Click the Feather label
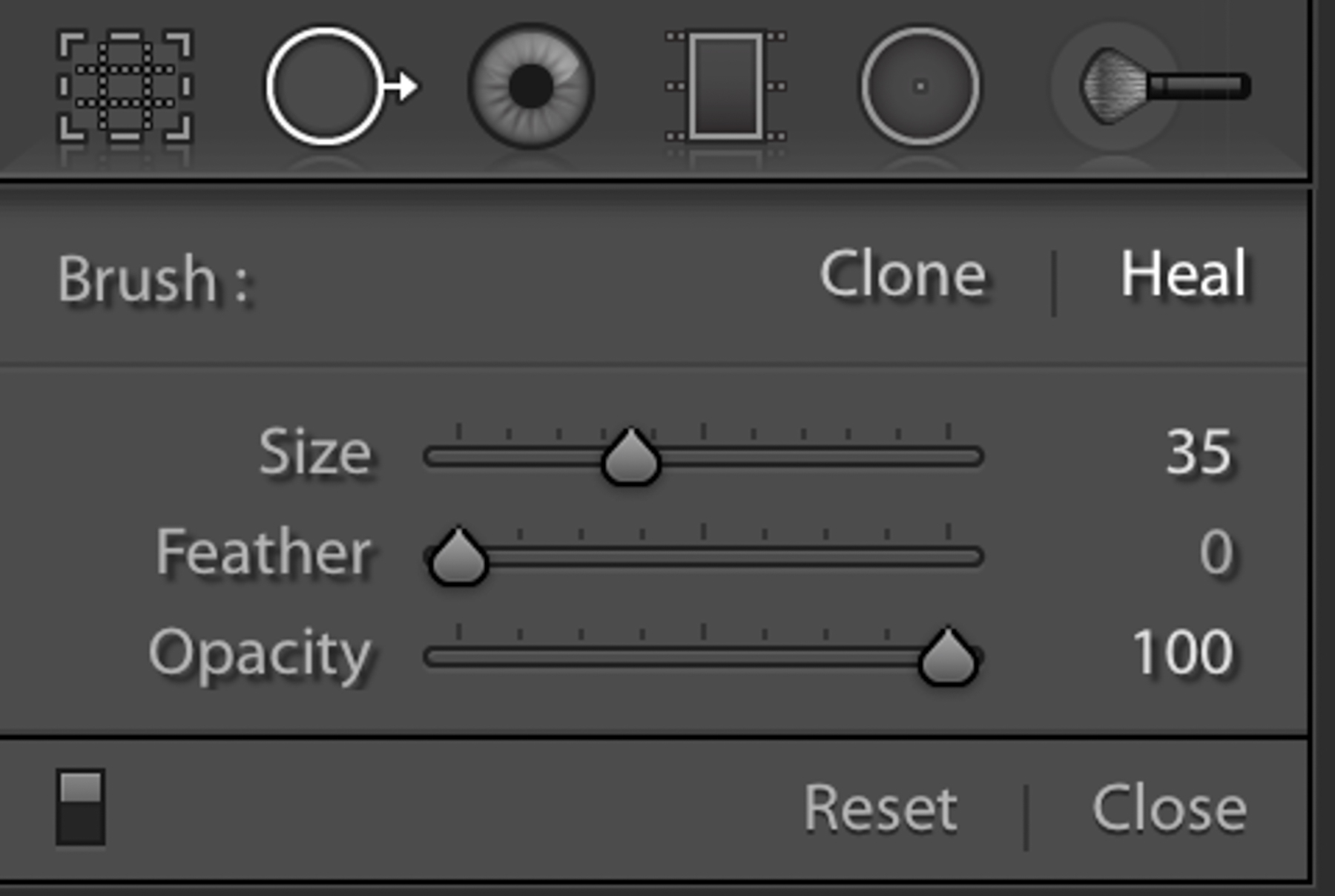1335x896 pixels. (x=263, y=552)
